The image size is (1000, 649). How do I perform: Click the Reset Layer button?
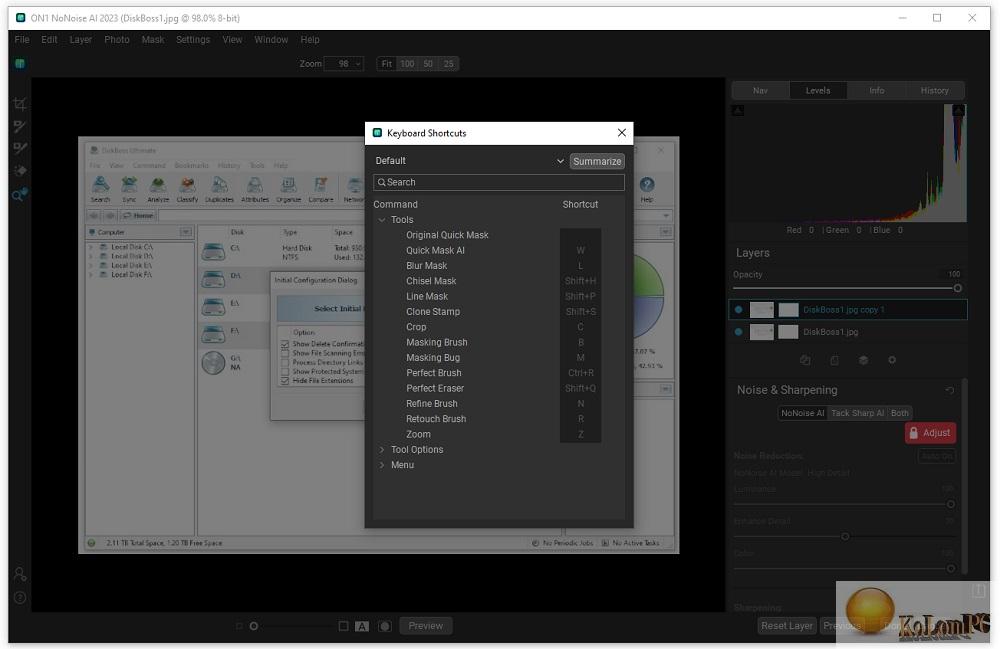pyautogui.click(x=787, y=626)
